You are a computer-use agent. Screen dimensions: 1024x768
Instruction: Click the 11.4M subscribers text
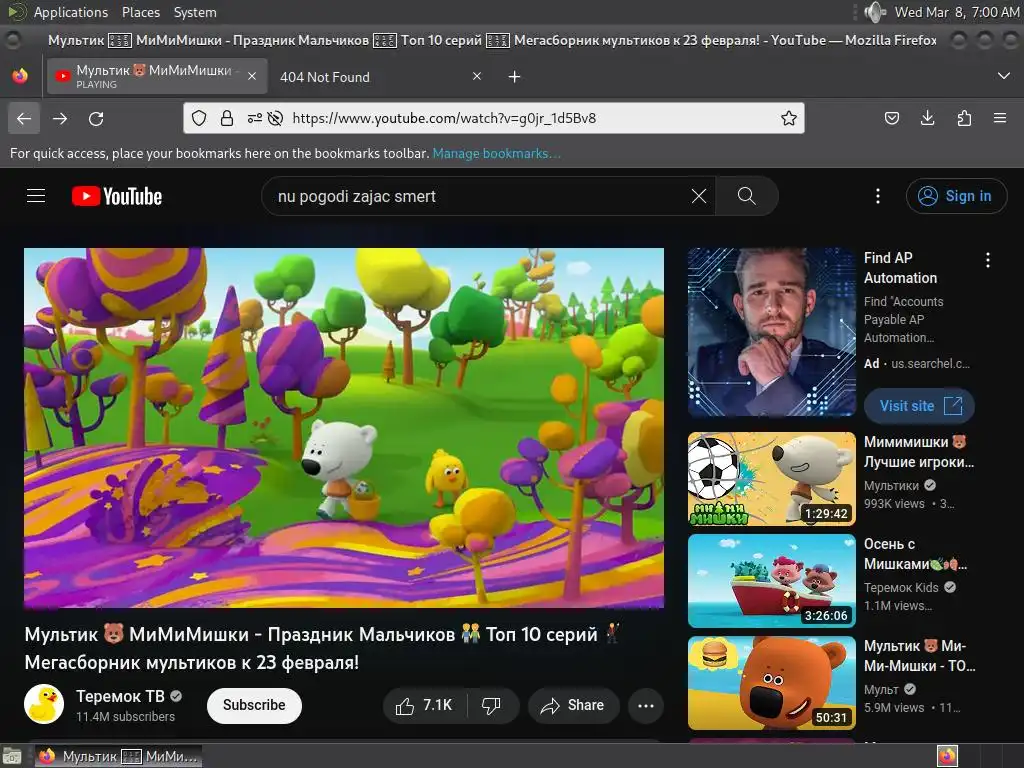coord(125,716)
